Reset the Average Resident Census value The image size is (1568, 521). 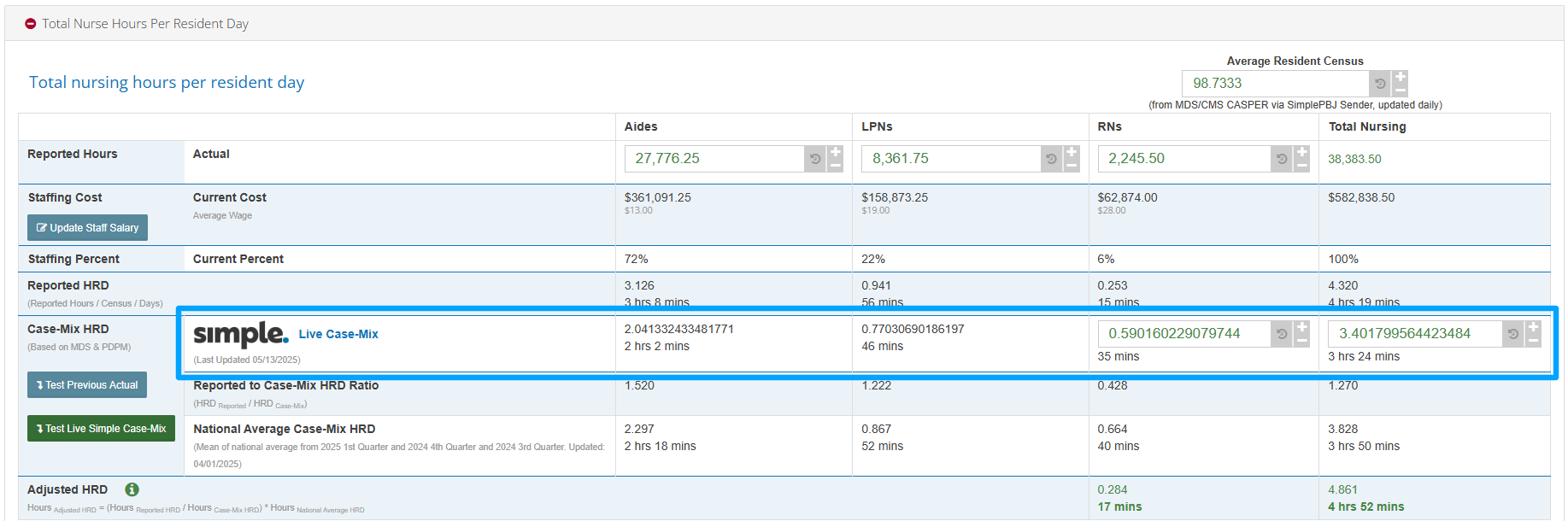click(x=1379, y=84)
